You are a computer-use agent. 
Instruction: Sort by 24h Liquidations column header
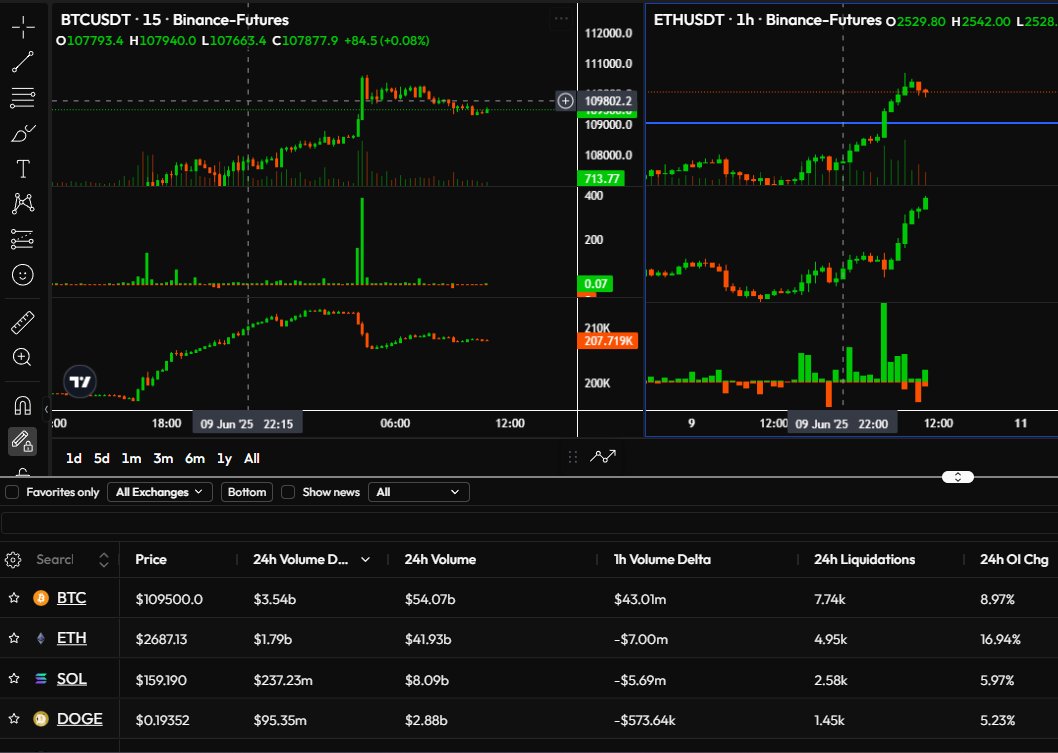(x=864, y=559)
